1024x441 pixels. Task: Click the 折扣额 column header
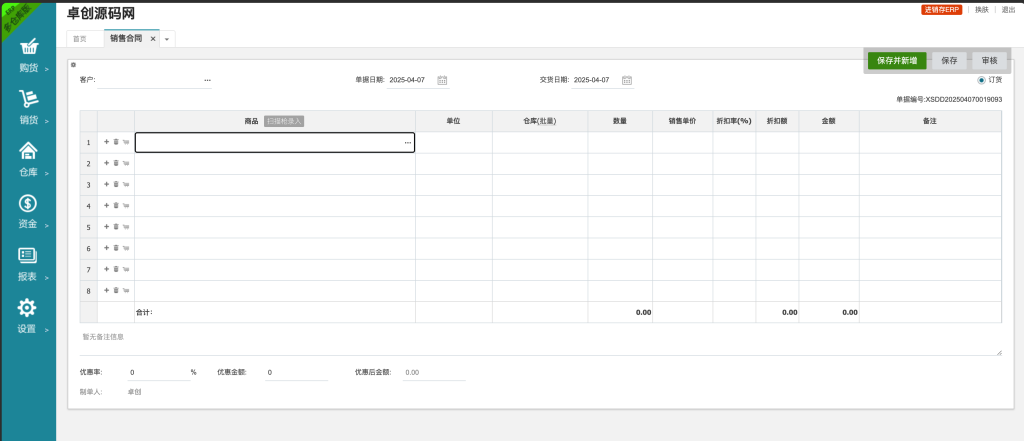pos(777,121)
